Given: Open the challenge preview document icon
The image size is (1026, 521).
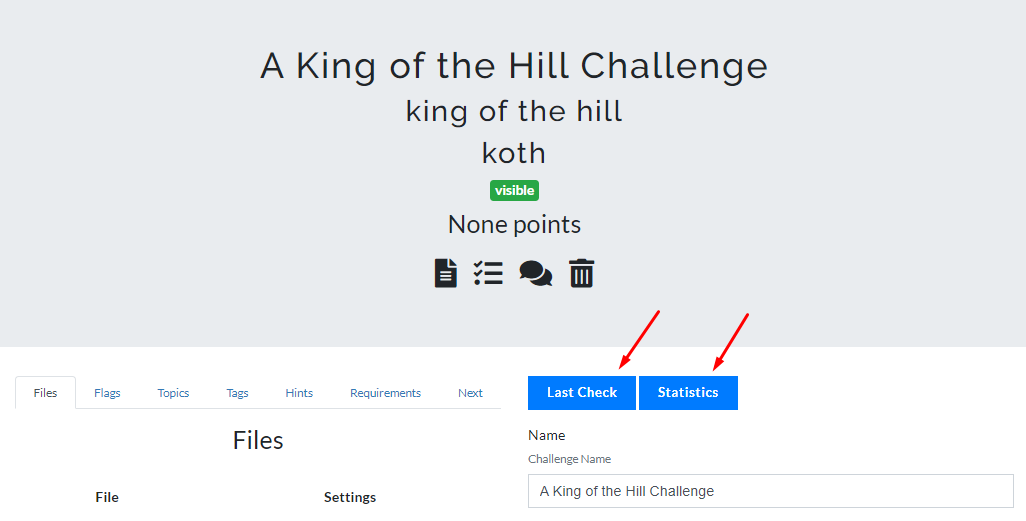Looking at the screenshot, I should pyautogui.click(x=446, y=273).
